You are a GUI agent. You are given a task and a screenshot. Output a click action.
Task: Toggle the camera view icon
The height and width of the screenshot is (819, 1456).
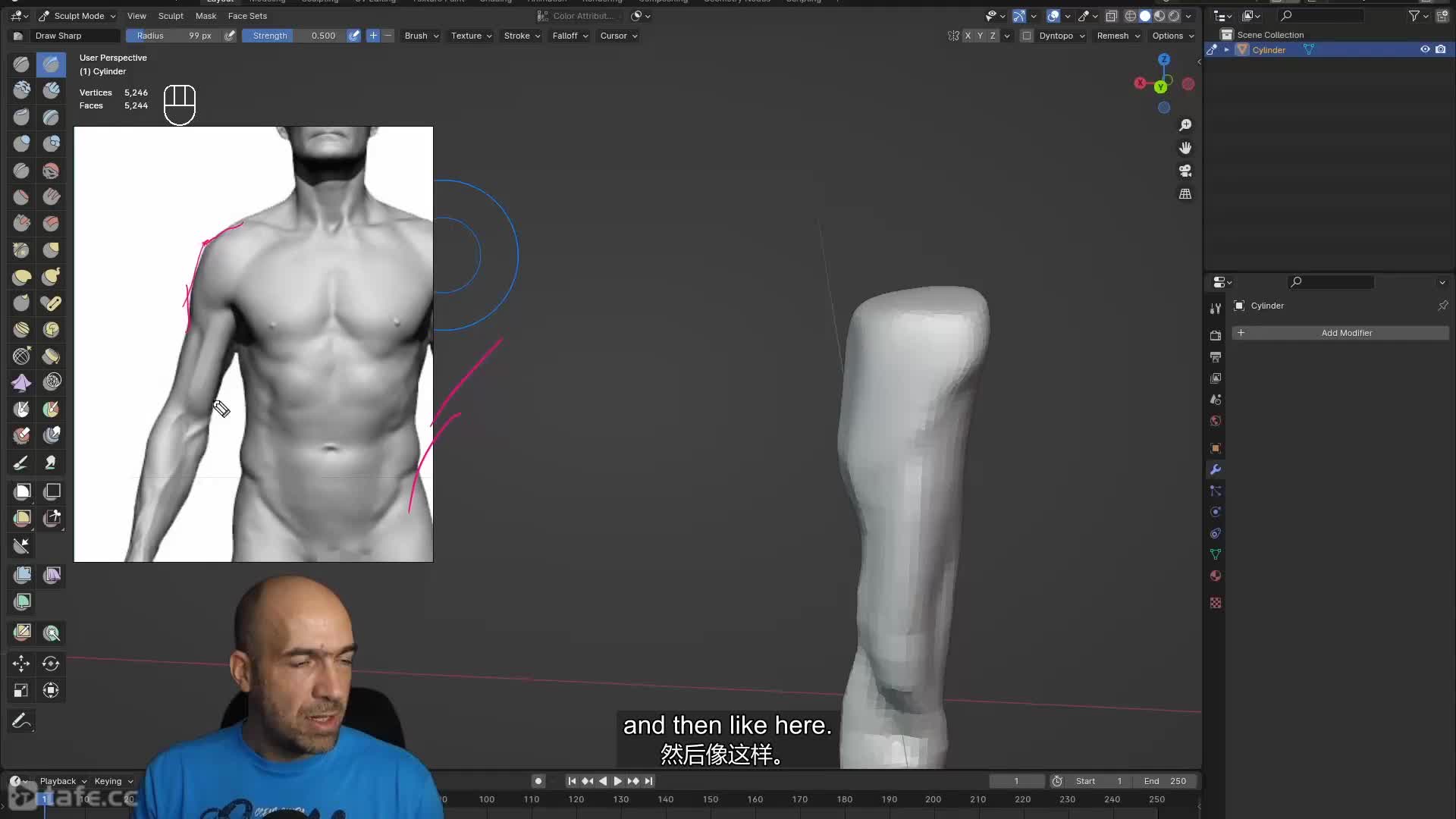[1185, 171]
